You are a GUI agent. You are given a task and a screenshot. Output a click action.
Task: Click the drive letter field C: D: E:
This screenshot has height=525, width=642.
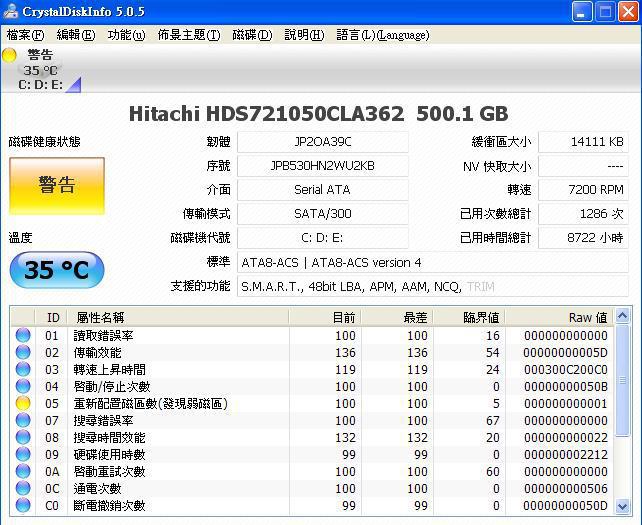click(x=323, y=238)
